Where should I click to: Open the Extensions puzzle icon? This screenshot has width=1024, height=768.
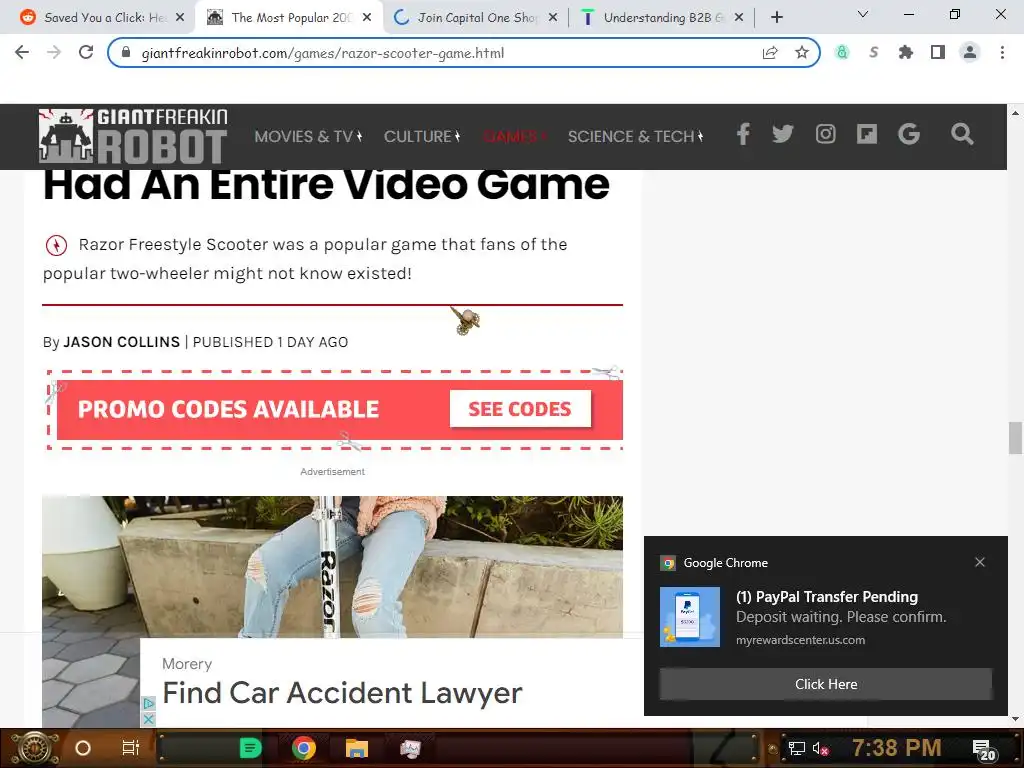[x=906, y=52]
